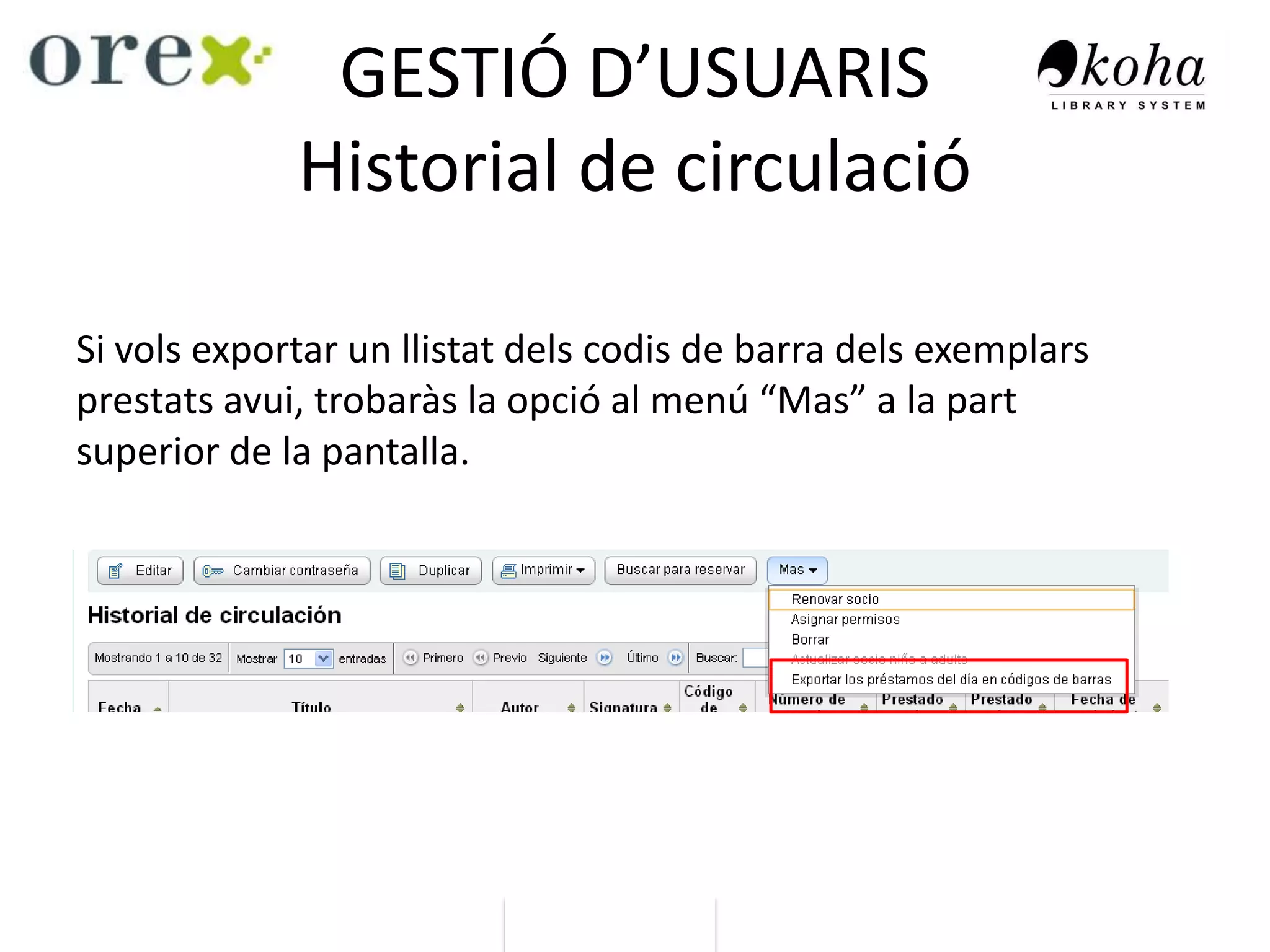Image resolution: width=1270 pixels, height=952 pixels.
Task: Click the Siguiente forward arrow icon
Action: (x=604, y=658)
